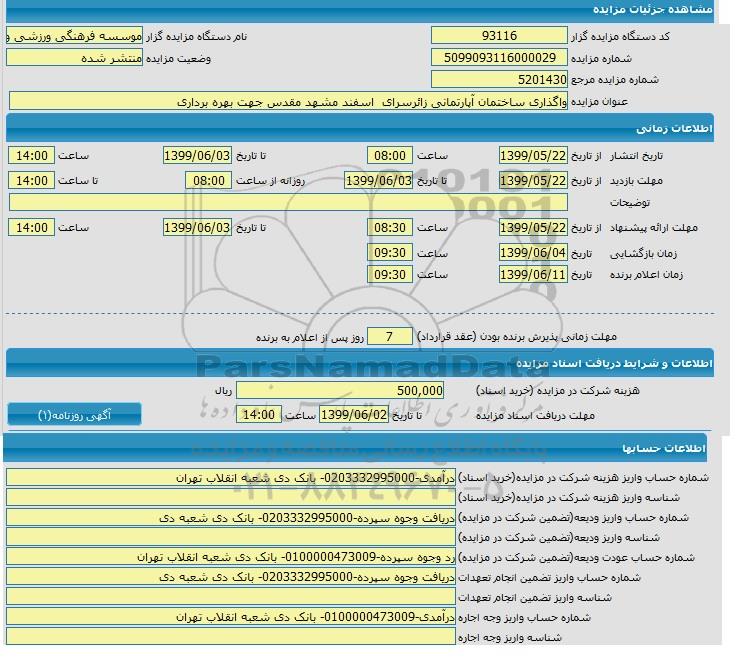Screen dimensions: 745x667
Task: Click publication end date 1399/06/03 in تاریخ انتشار row
Action: pyautogui.click(x=197, y=155)
